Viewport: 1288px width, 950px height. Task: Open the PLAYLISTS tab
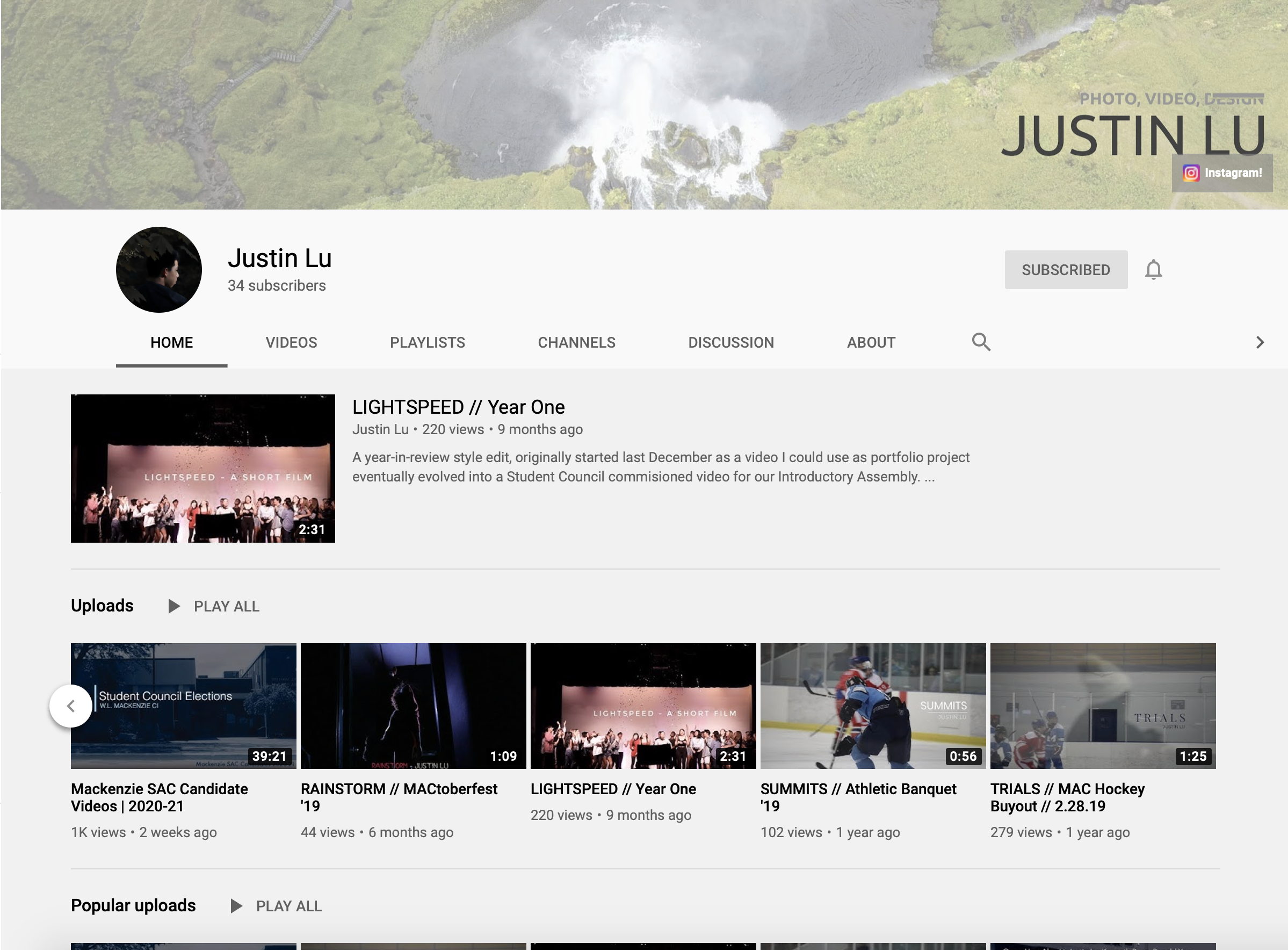pos(427,343)
